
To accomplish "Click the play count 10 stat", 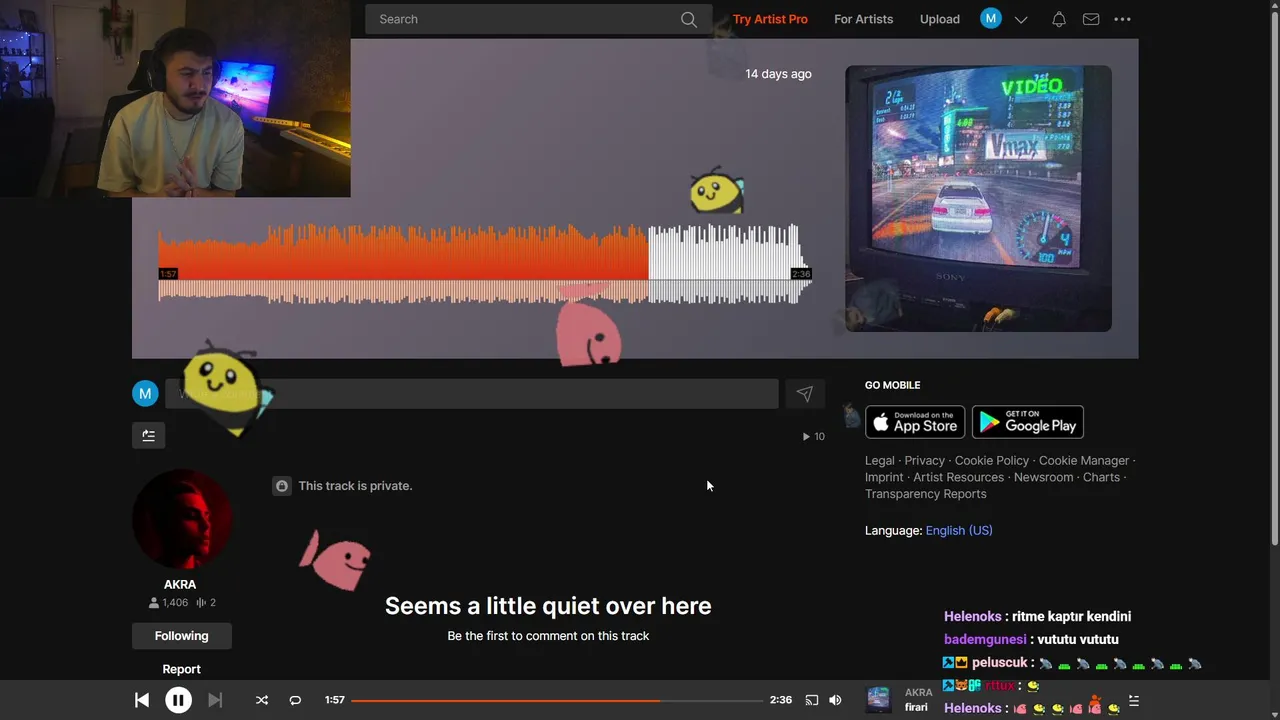I will (x=814, y=436).
